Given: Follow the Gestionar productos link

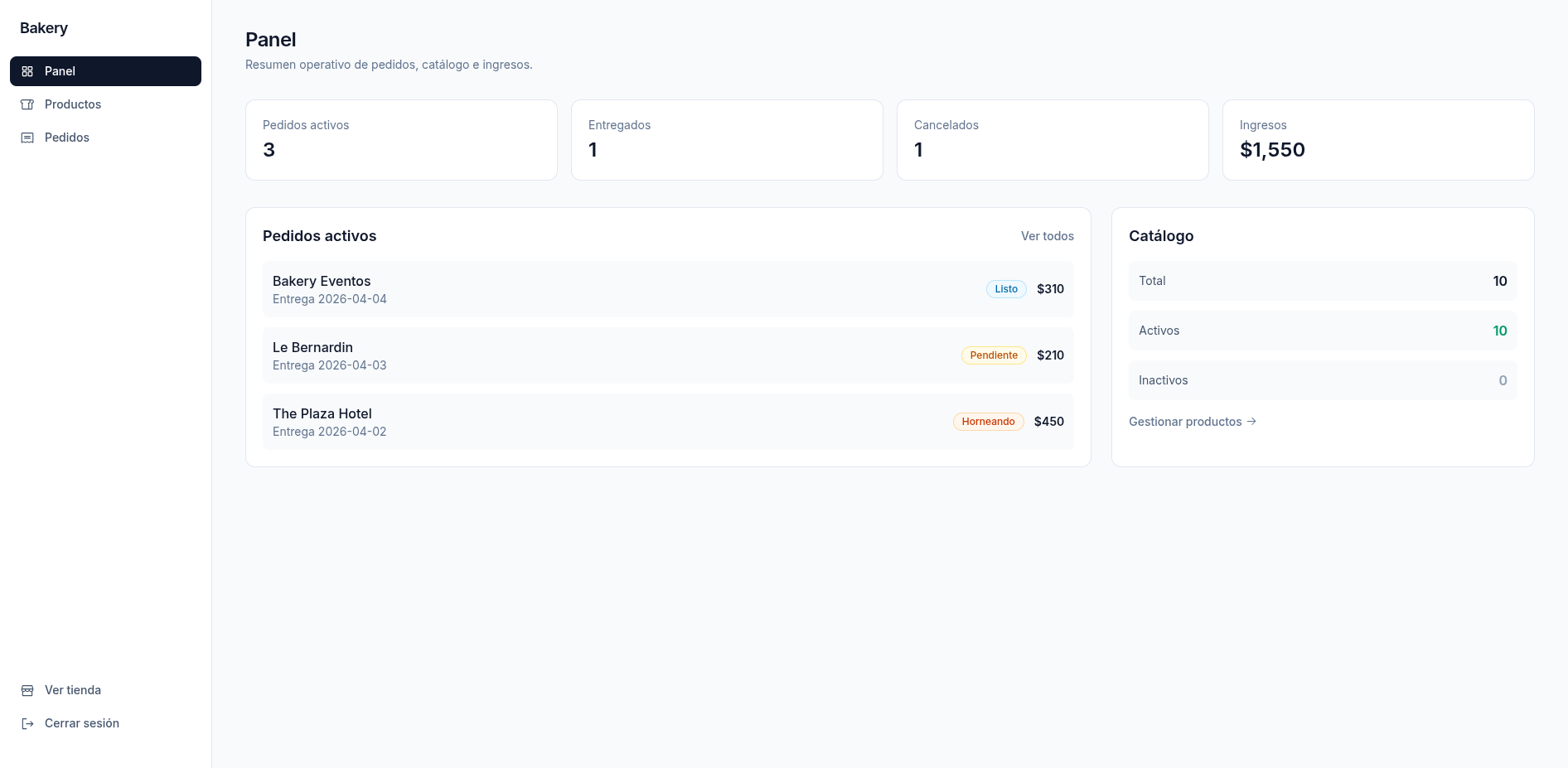Looking at the screenshot, I should click(1193, 422).
